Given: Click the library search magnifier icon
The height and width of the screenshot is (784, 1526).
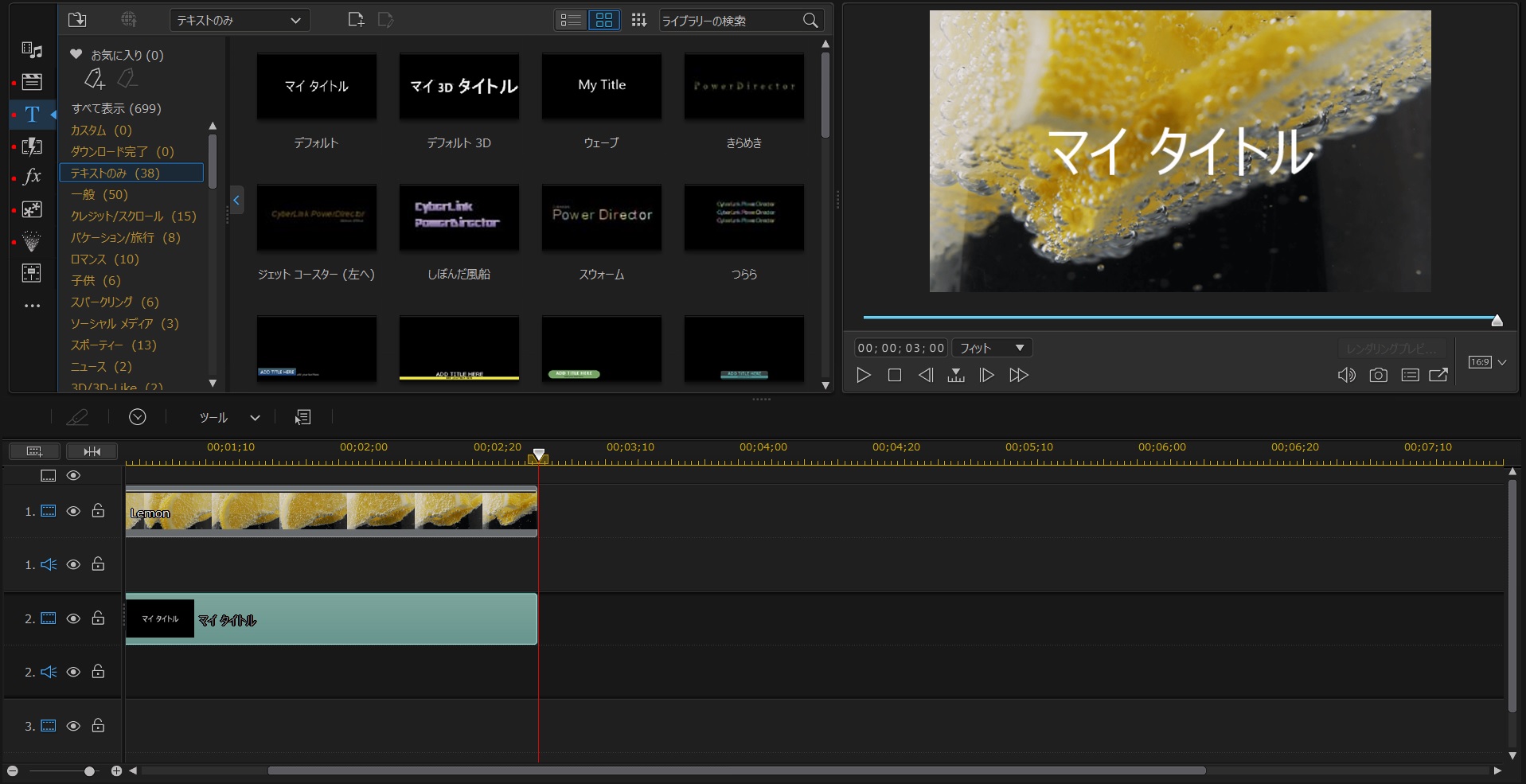Looking at the screenshot, I should pyautogui.click(x=810, y=21).
